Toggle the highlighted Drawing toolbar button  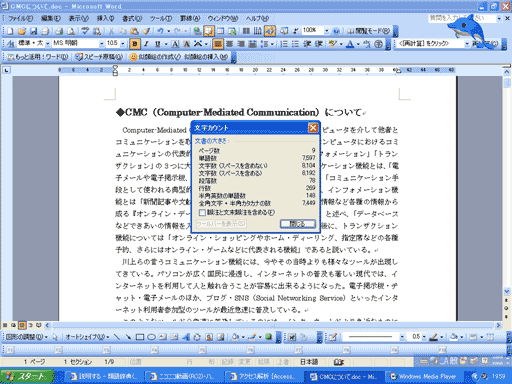270,31
